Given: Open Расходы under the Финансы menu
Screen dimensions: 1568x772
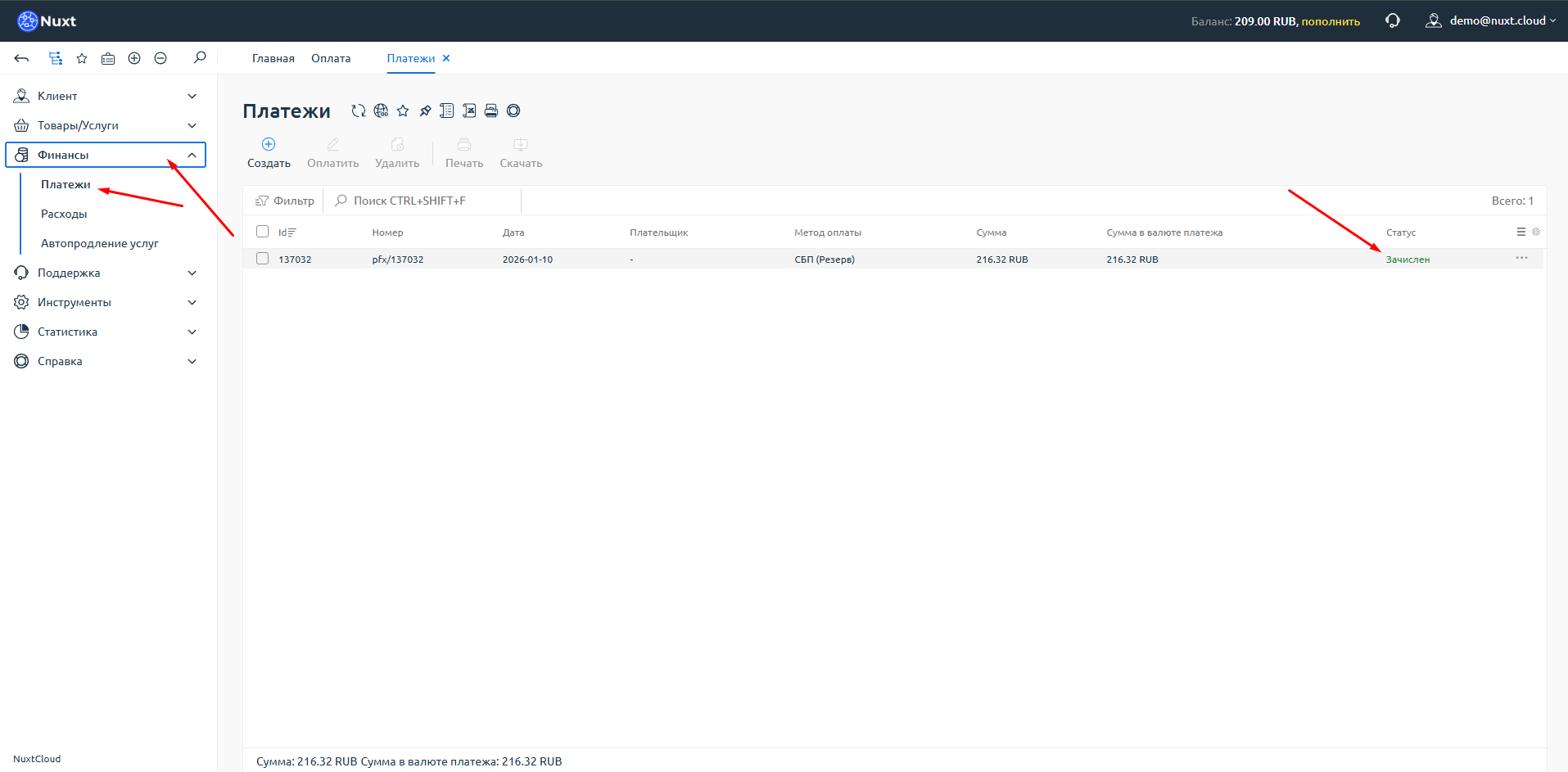Looking at the screenshot, I should 64,214.
